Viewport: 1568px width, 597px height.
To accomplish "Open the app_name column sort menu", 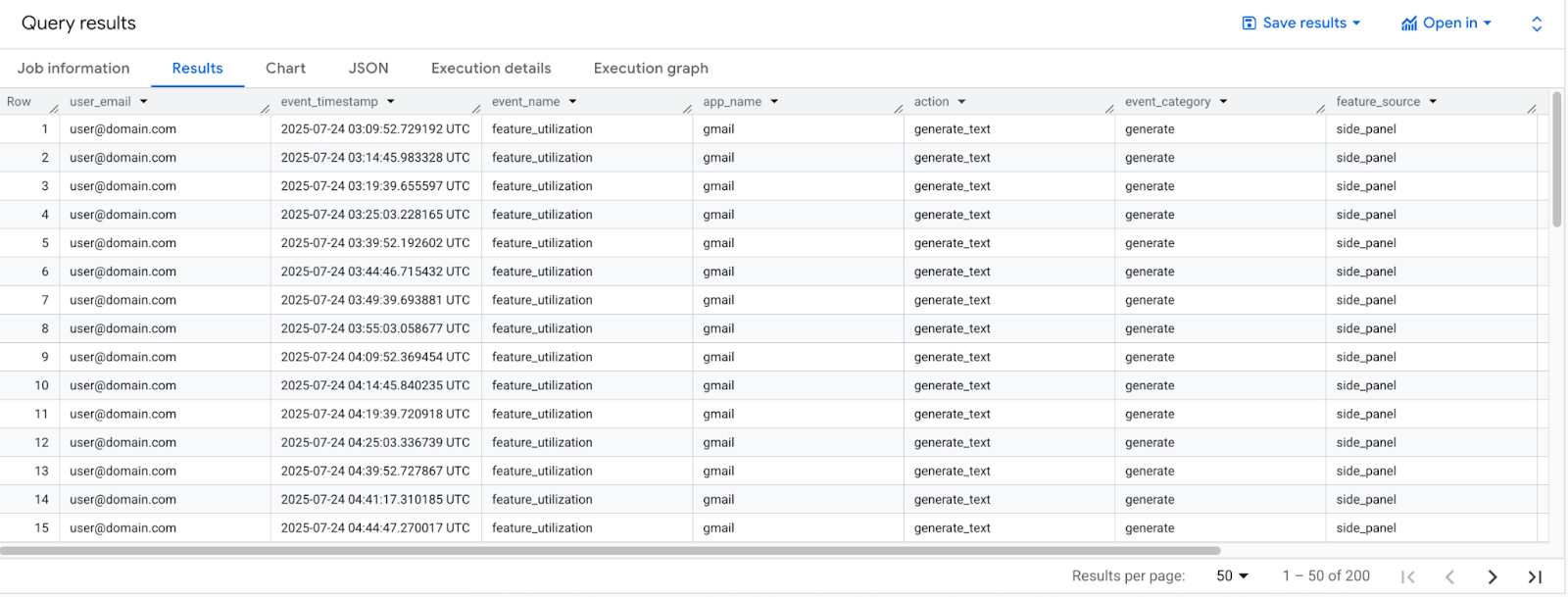I will tap(774, 101).
